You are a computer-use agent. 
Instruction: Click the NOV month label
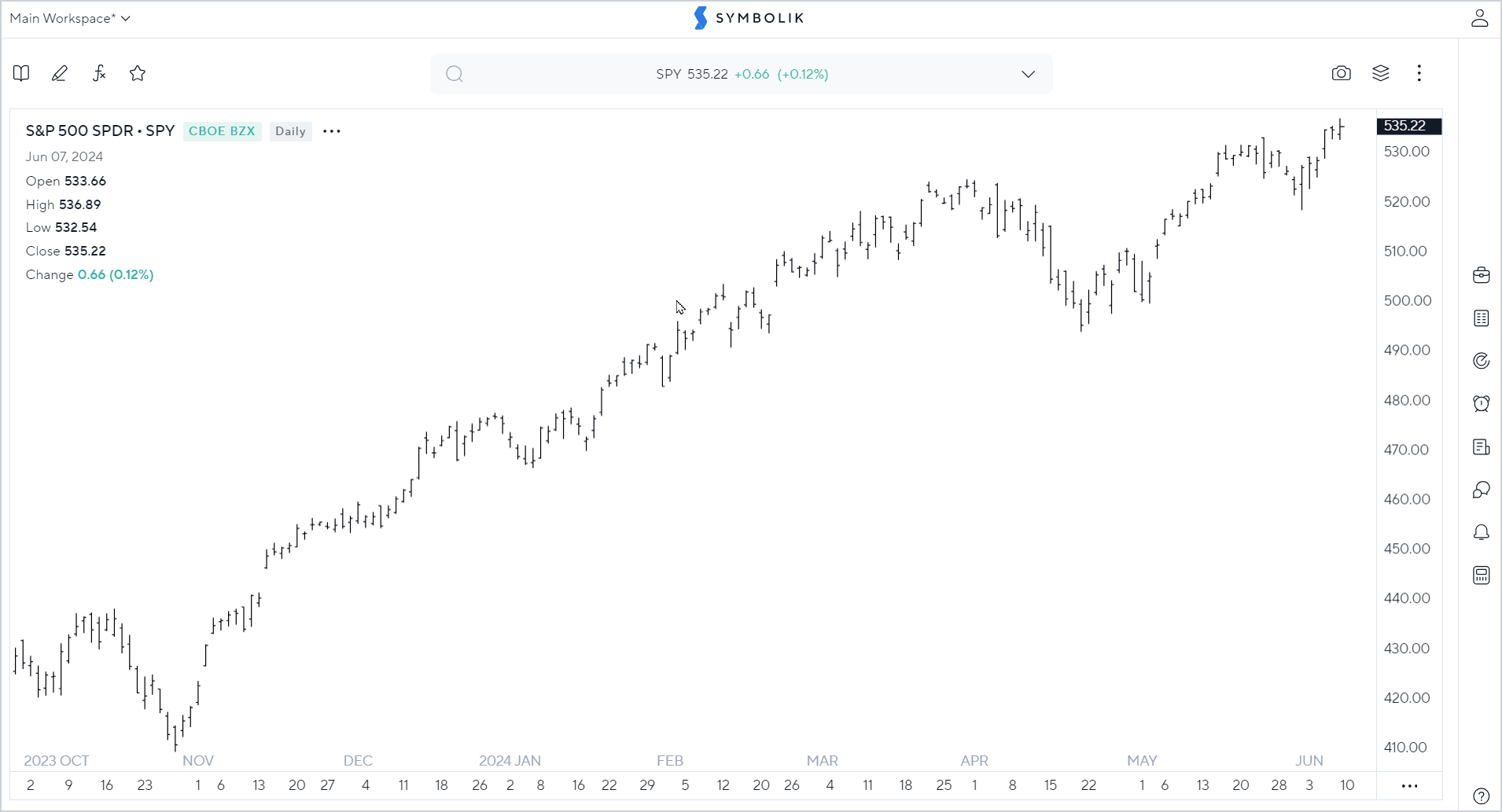click(198, 761)
